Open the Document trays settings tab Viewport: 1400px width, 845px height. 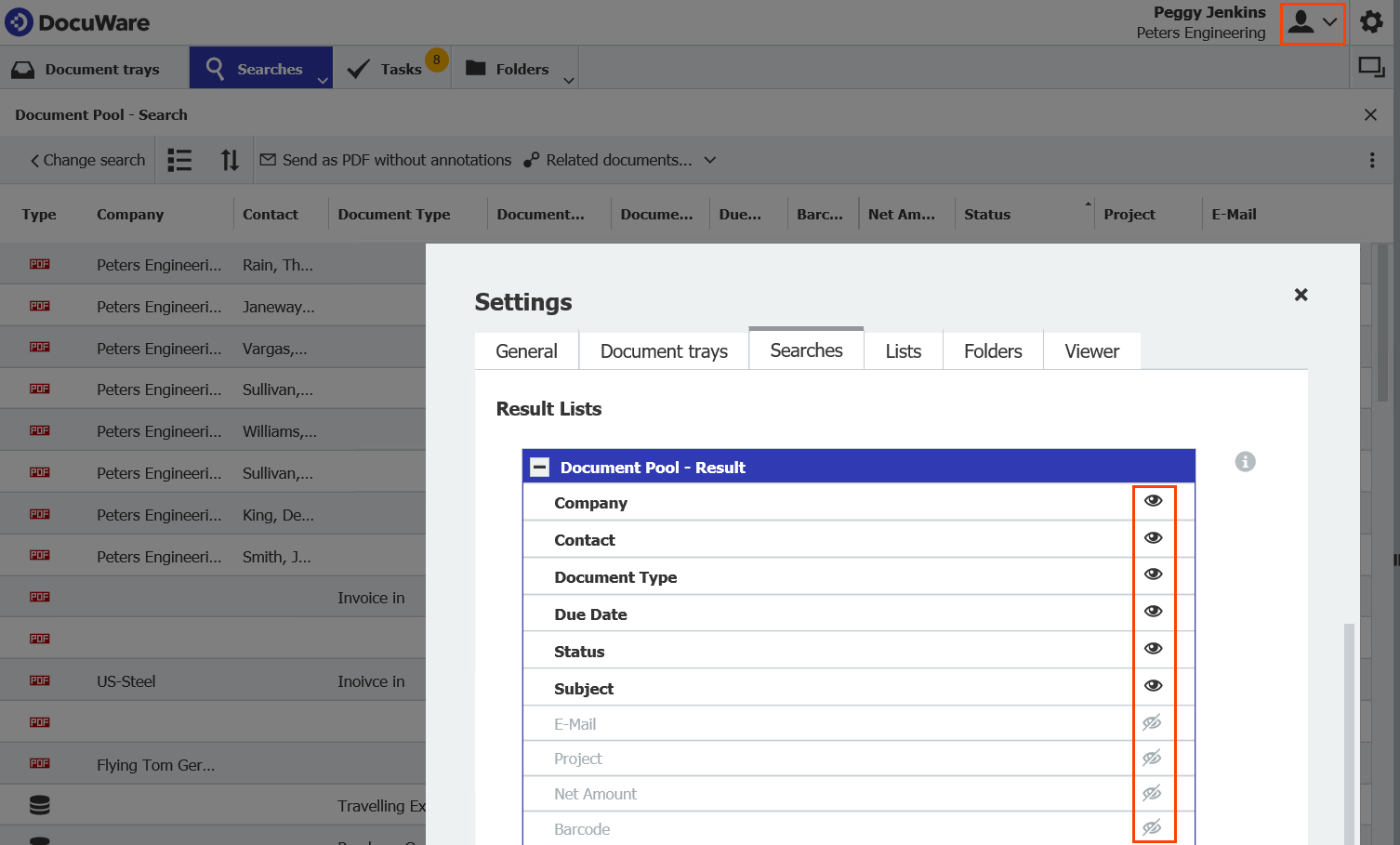pos(664,351)
